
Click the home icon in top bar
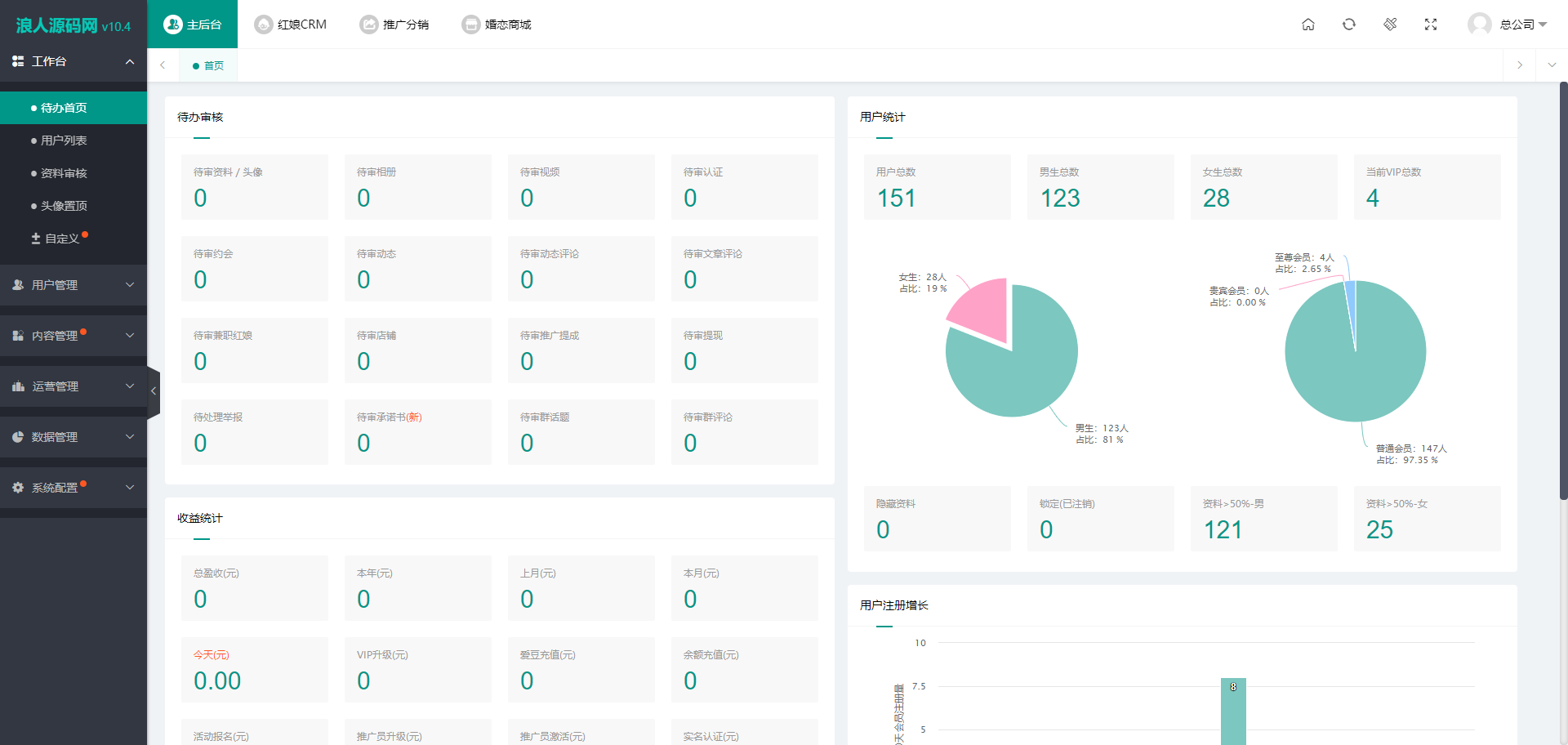click(1307, 25)
